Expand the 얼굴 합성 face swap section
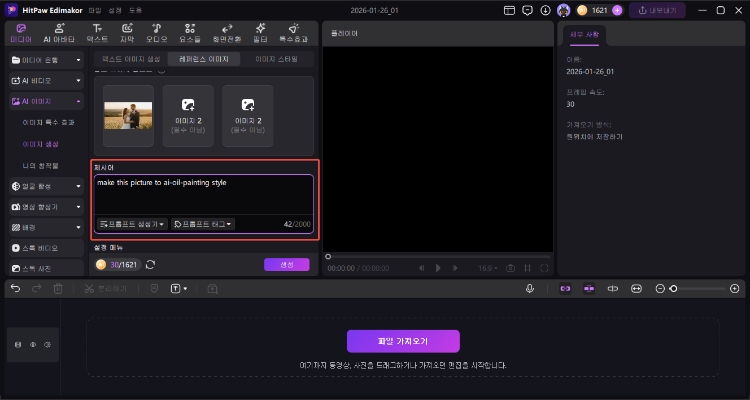 click(46, 186)
